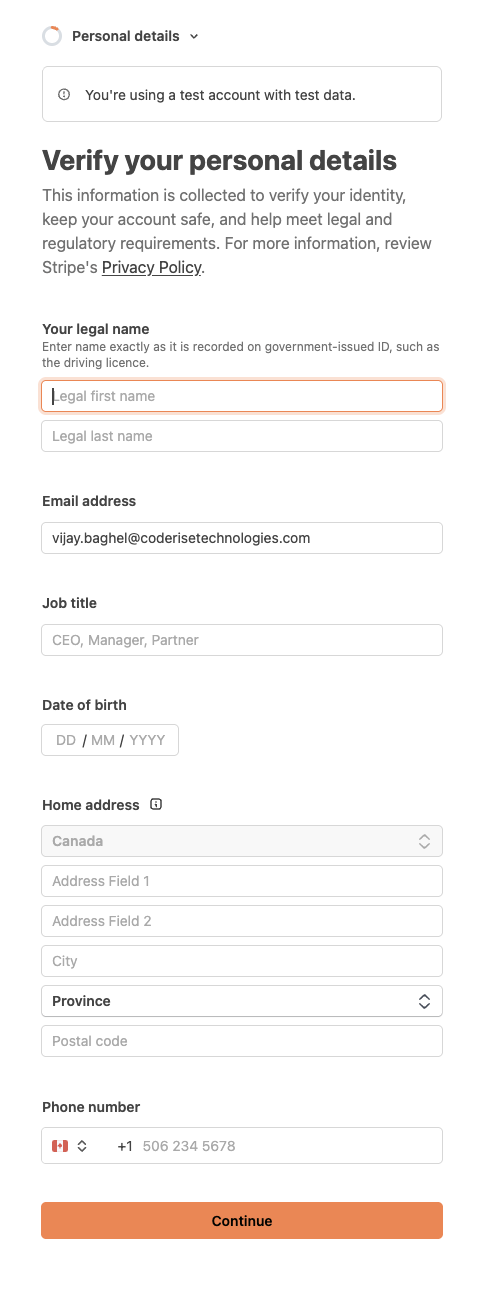Expand the Personal details chevron
This screenshot has width=480, height=1306.
(194, 36)
